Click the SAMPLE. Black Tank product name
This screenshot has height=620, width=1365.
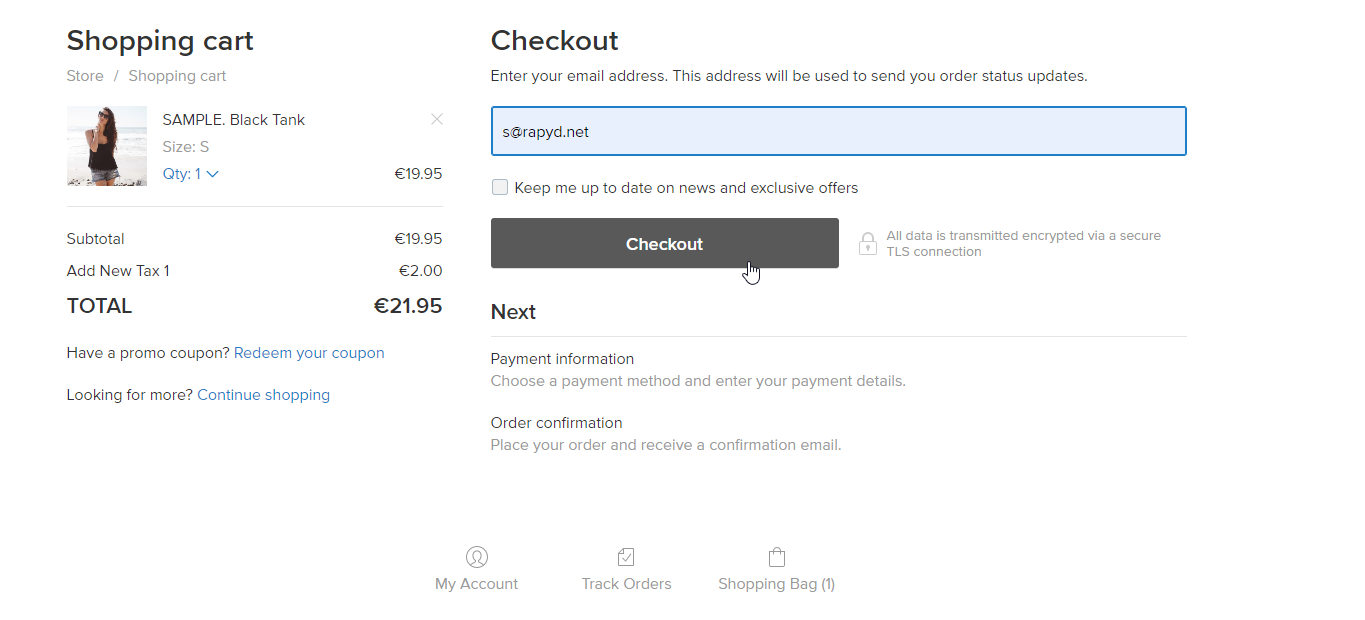point(233,120)
